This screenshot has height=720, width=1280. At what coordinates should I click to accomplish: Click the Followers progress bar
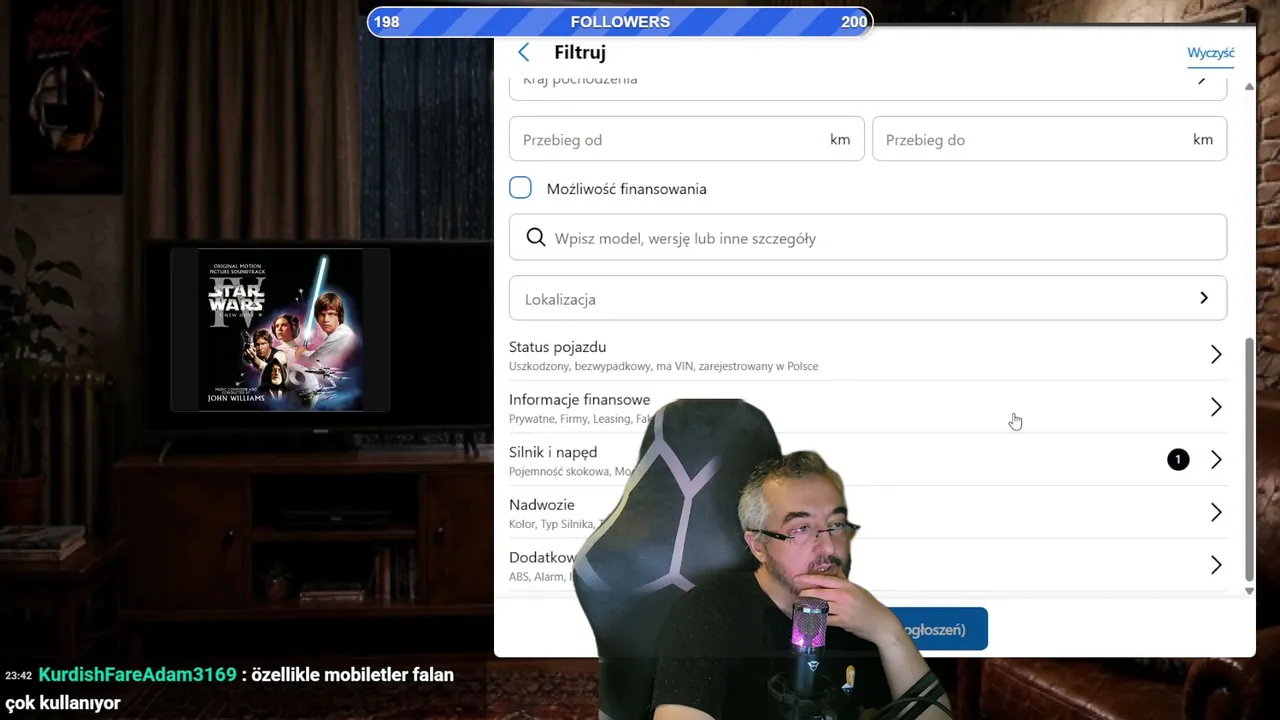(x=620, y=22)
